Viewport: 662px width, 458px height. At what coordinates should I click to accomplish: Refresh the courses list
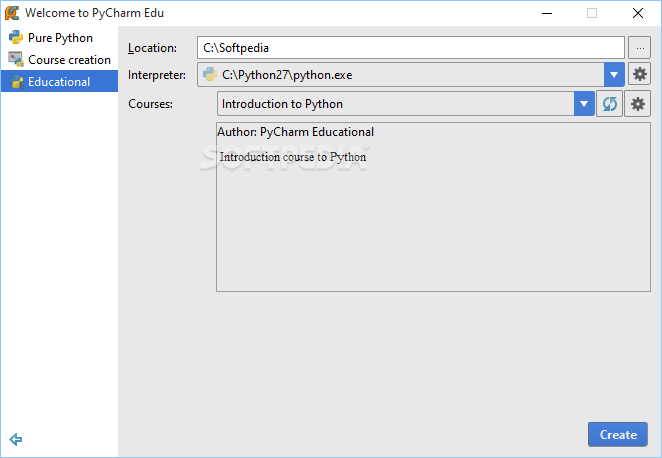click(610, 103)
